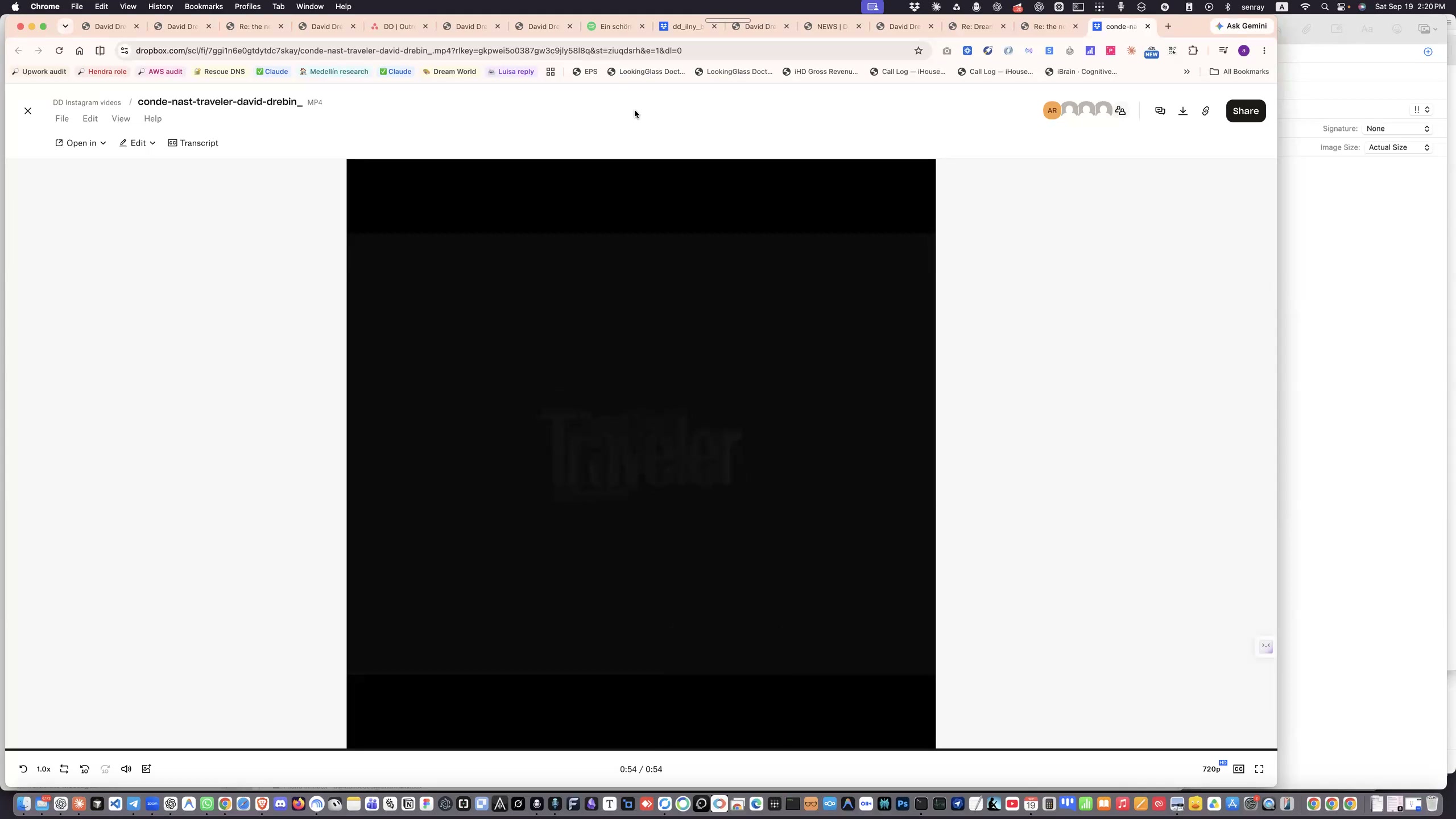1456x819 pixels.
Task: Open the Chrome History menu
Action: [160, 6]
